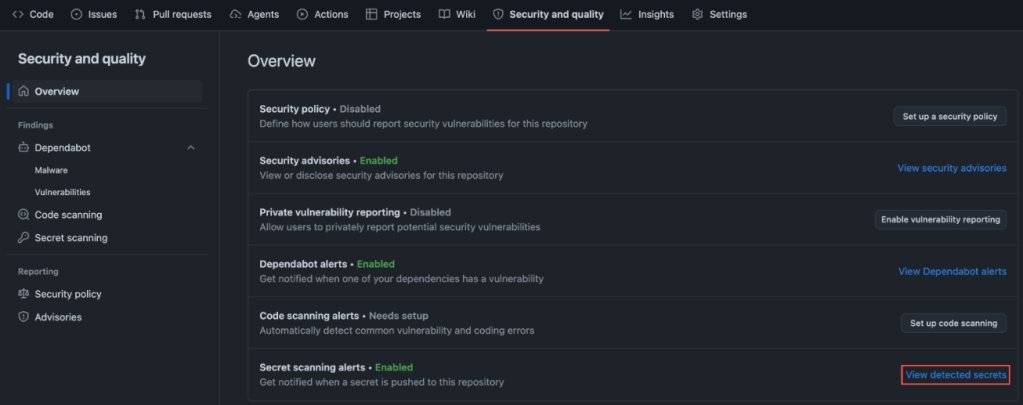Click View security advisories link
Screen dimensions: 1023x405
click(952, 168)
